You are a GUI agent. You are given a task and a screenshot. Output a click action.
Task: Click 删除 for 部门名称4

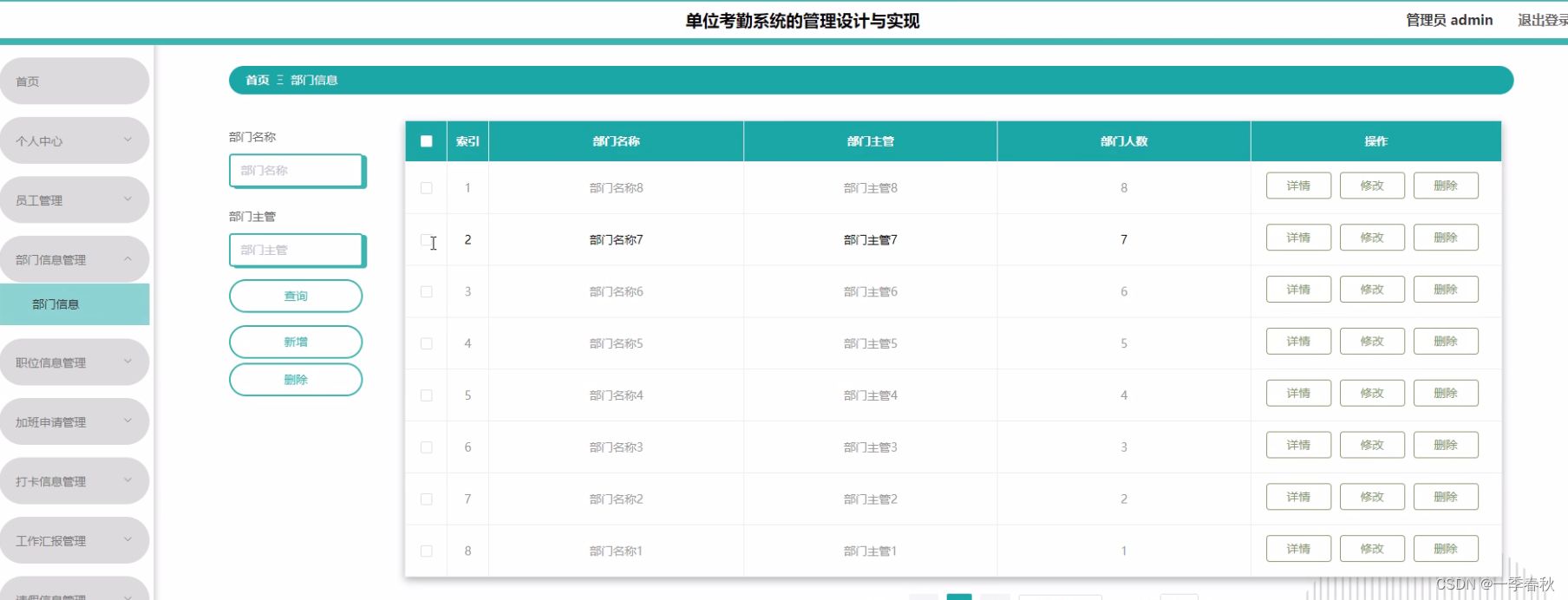click(1446, 394)
